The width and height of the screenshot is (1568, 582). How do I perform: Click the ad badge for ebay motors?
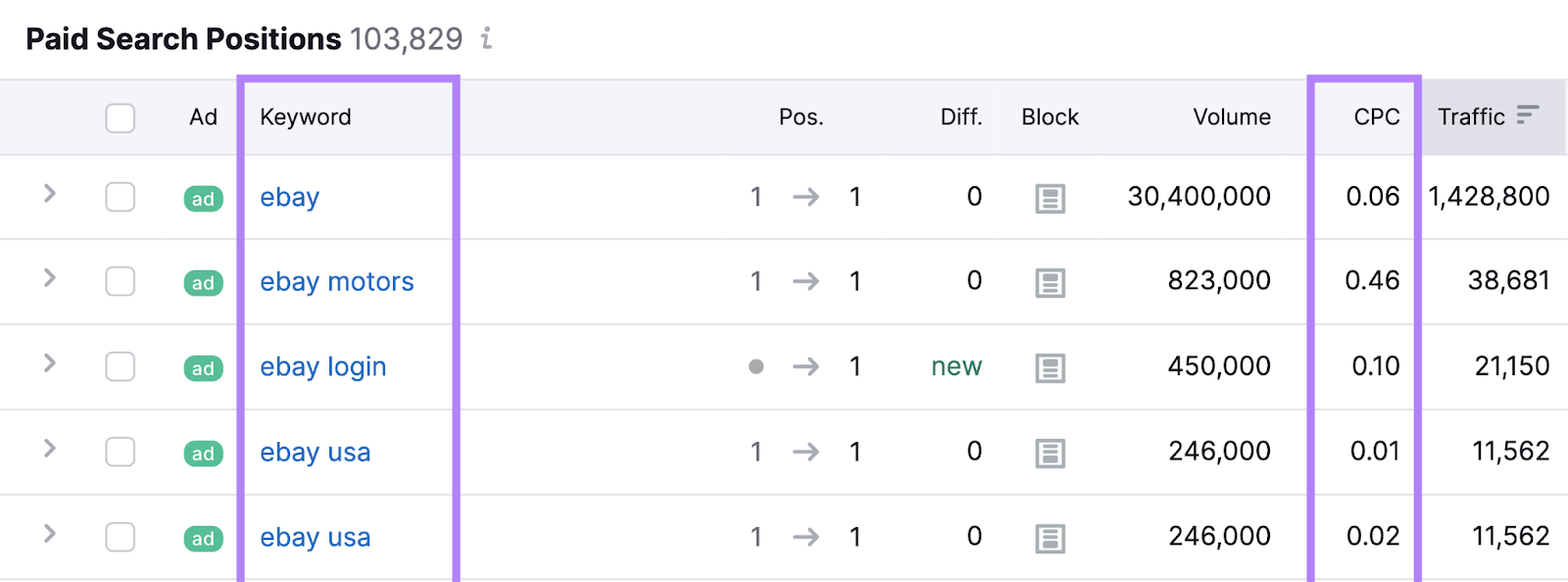pyautogui.click(x=203, y=282)
